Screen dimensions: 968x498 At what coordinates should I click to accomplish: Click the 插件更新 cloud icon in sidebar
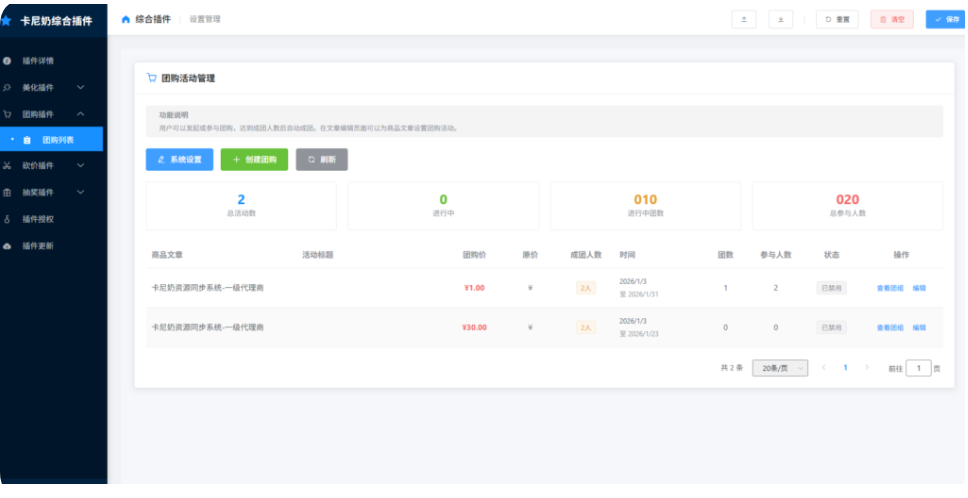tap(8, 246)
